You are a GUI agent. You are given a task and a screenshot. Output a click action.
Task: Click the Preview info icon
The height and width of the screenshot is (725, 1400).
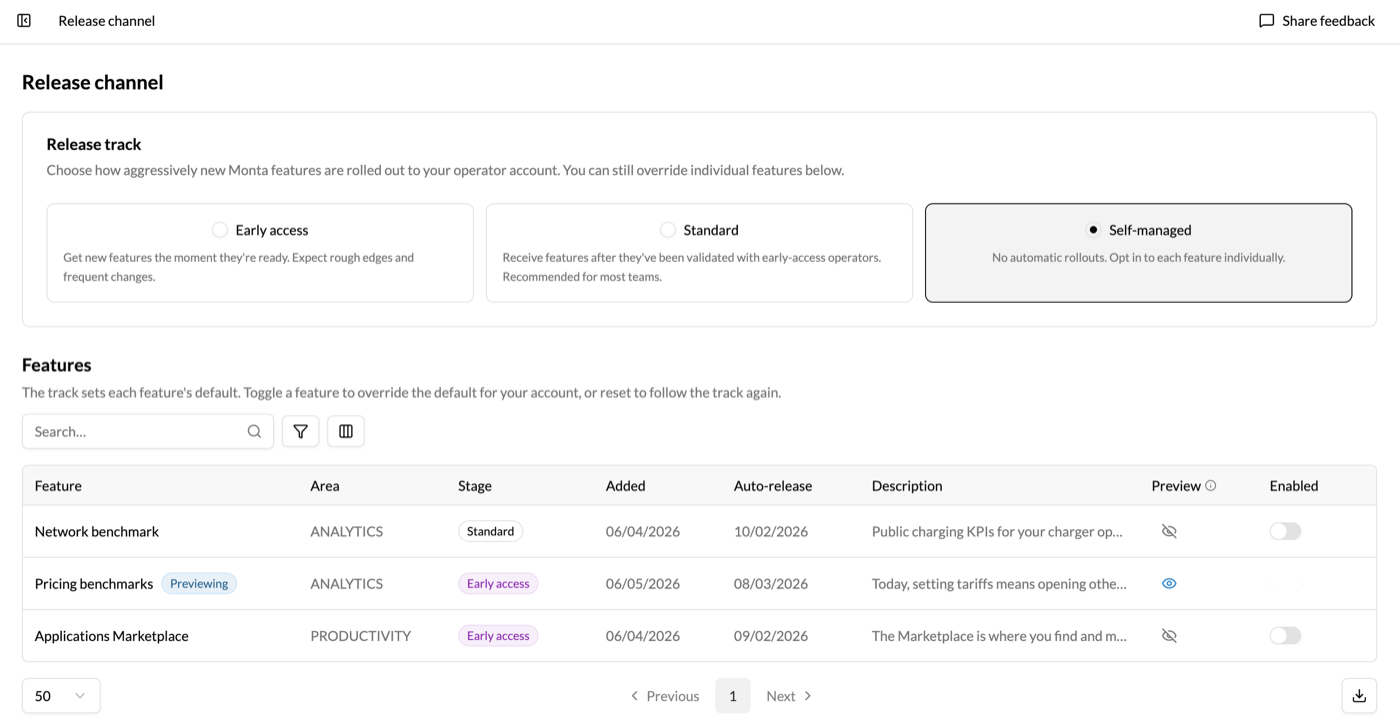[1211, 486]
